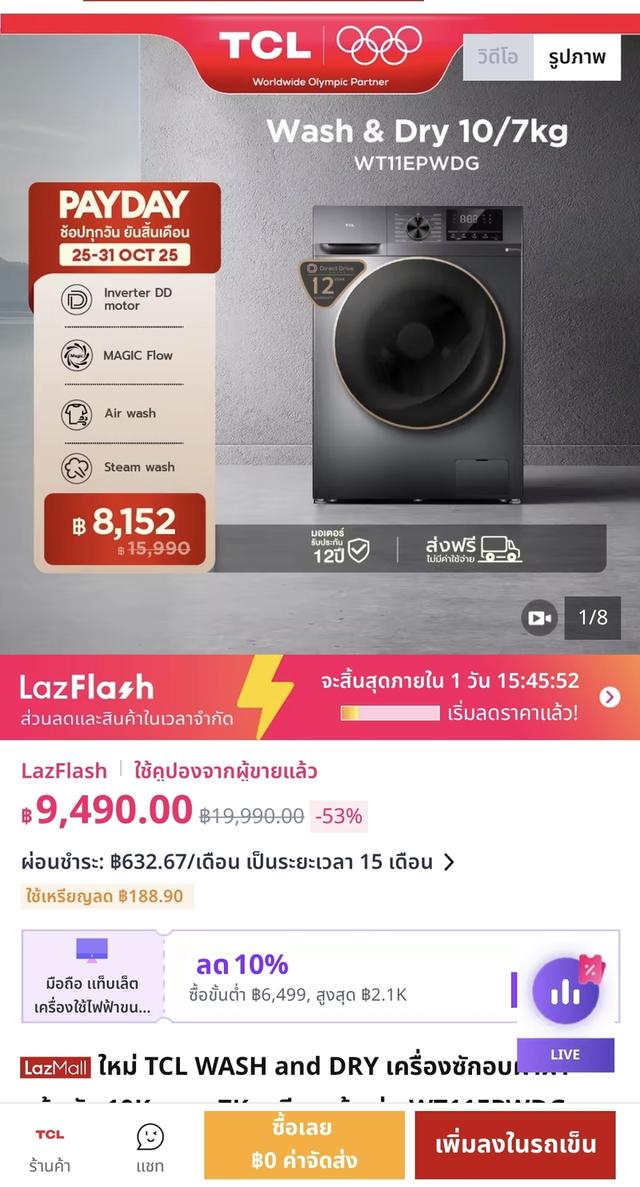This screenshot has height=1187, width=640.
Task: Tap the LazFlash sale progress bar
Action: pos(390,713)
